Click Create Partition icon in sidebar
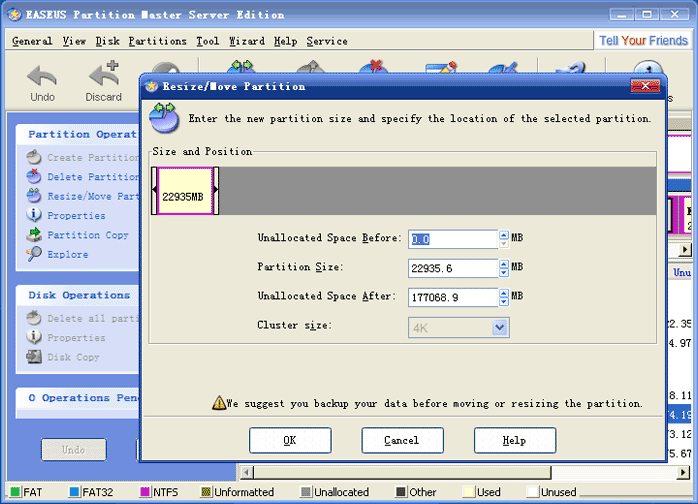Screen dimensions: 698x504 pyautogui.click(x=34, y=157)
